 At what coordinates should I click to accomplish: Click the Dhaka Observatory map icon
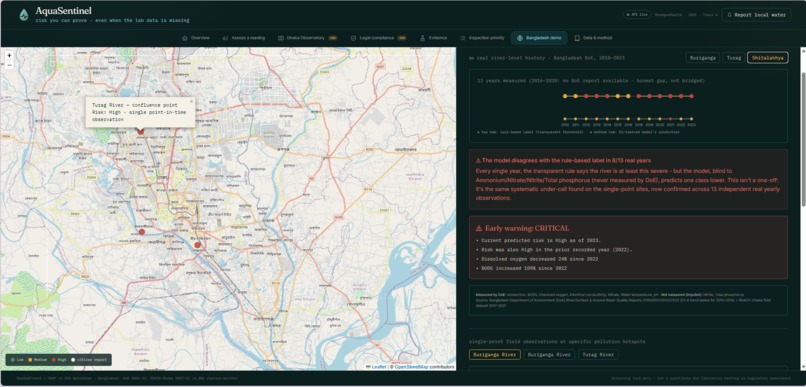pos(281,38)
